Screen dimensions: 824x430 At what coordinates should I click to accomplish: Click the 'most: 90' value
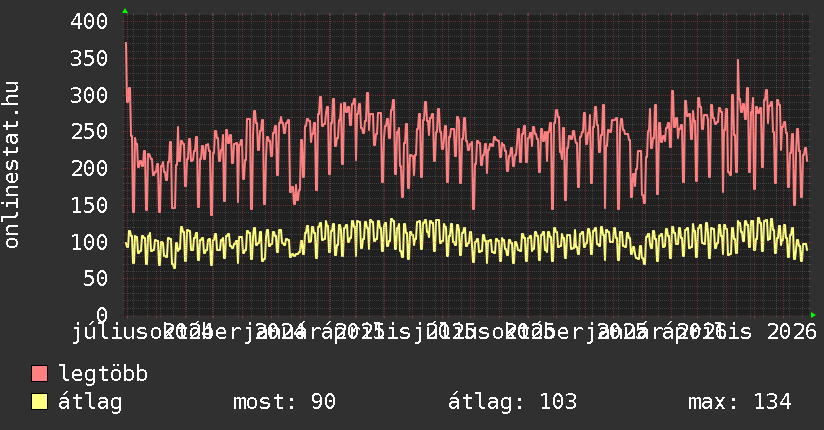284,401
